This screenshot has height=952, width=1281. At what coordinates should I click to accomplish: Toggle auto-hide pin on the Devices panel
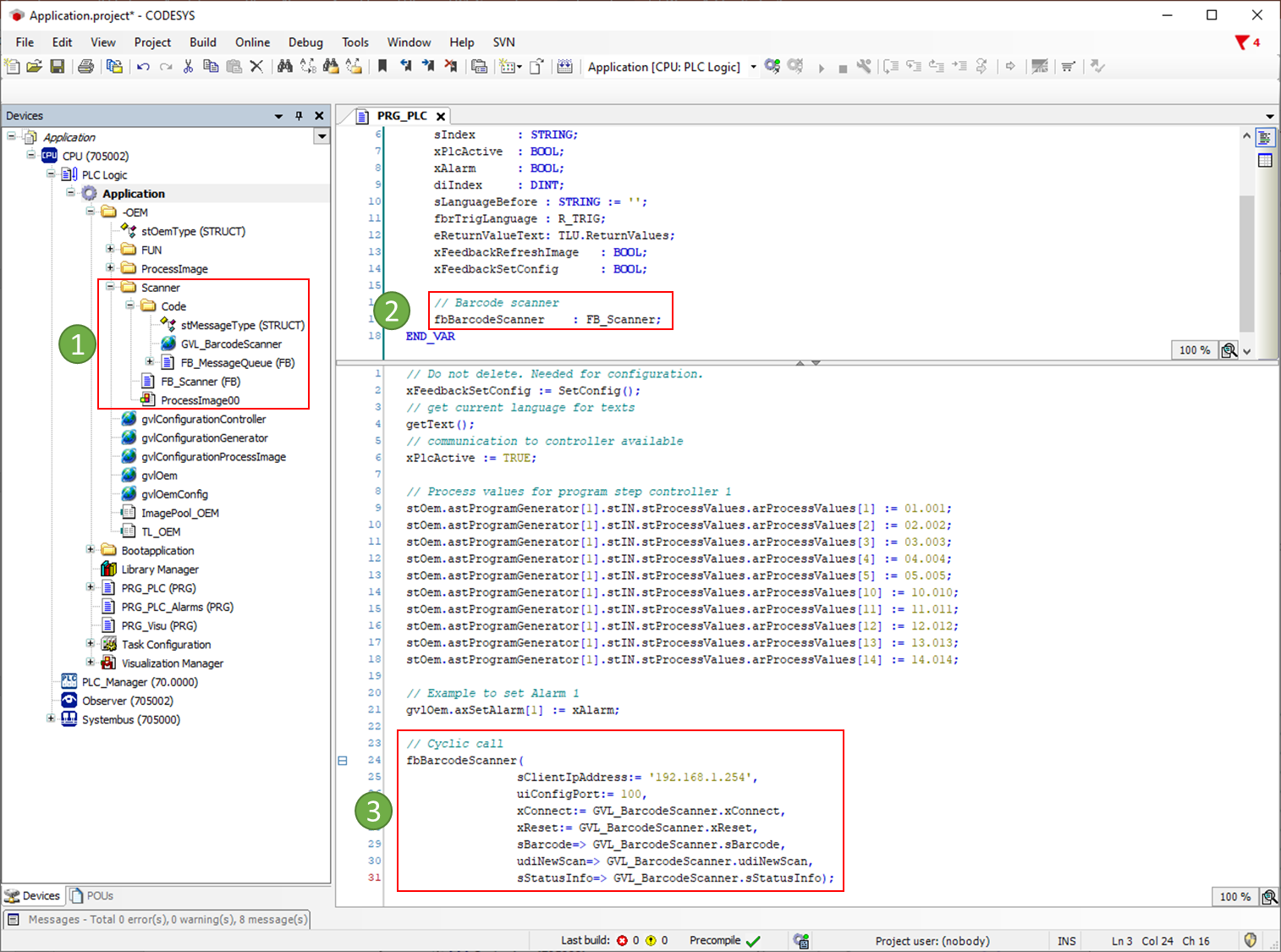coord(299,116)
